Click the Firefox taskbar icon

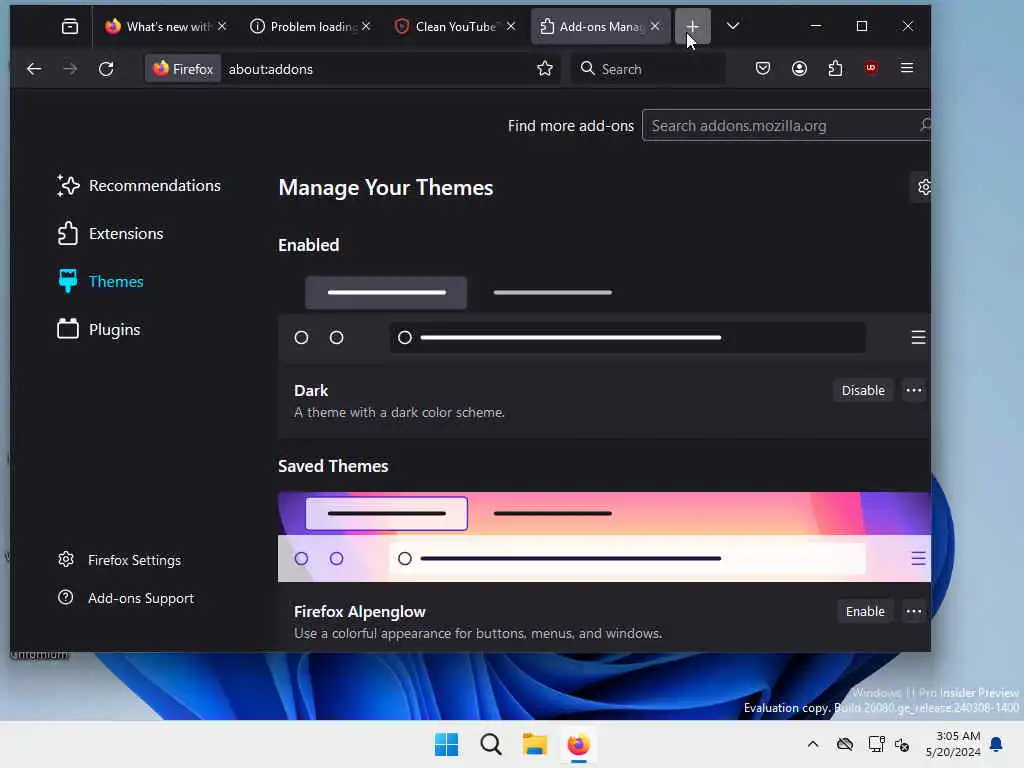click(579, 744)
